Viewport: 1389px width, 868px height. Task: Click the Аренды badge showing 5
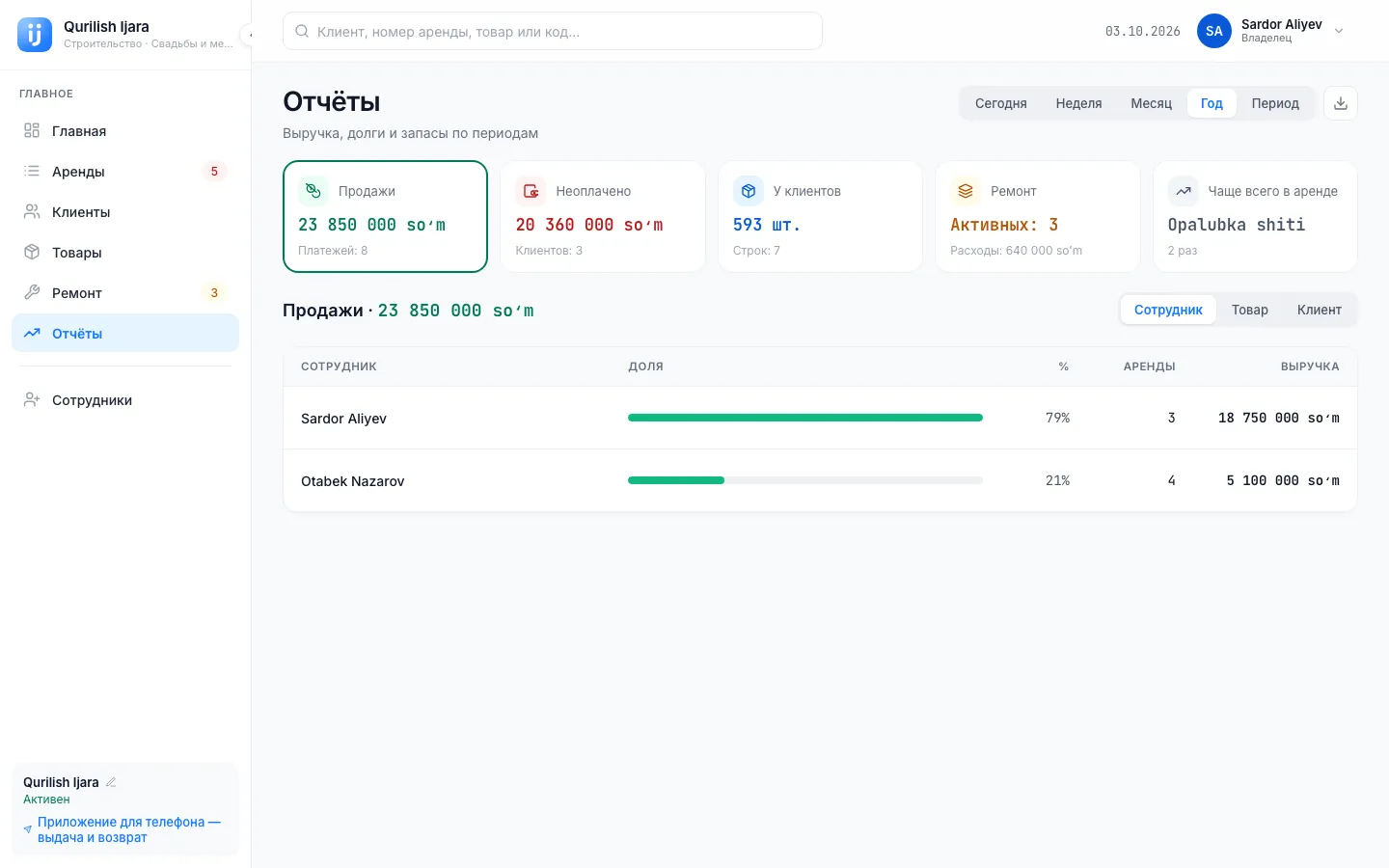pos(214,171)
